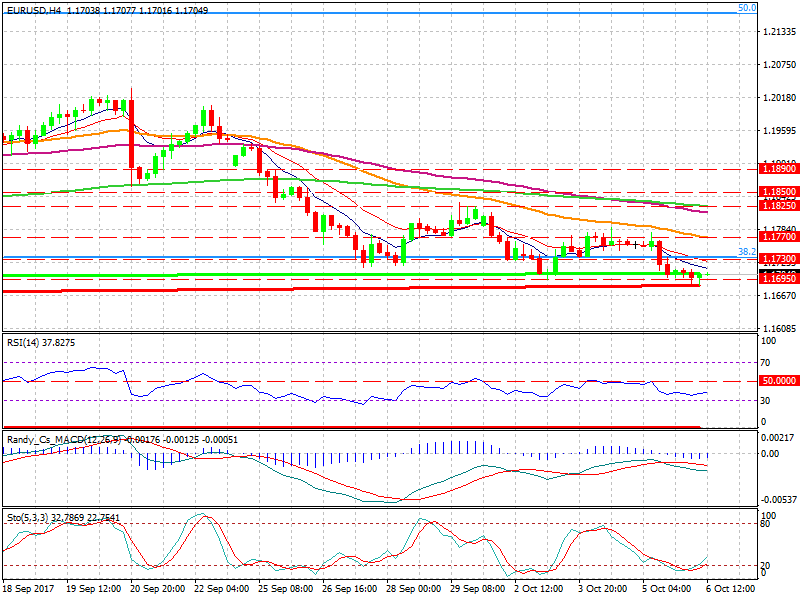Click the 18 Sep 2017 date label
Screen dimensions: 800x600
point(29,590)
